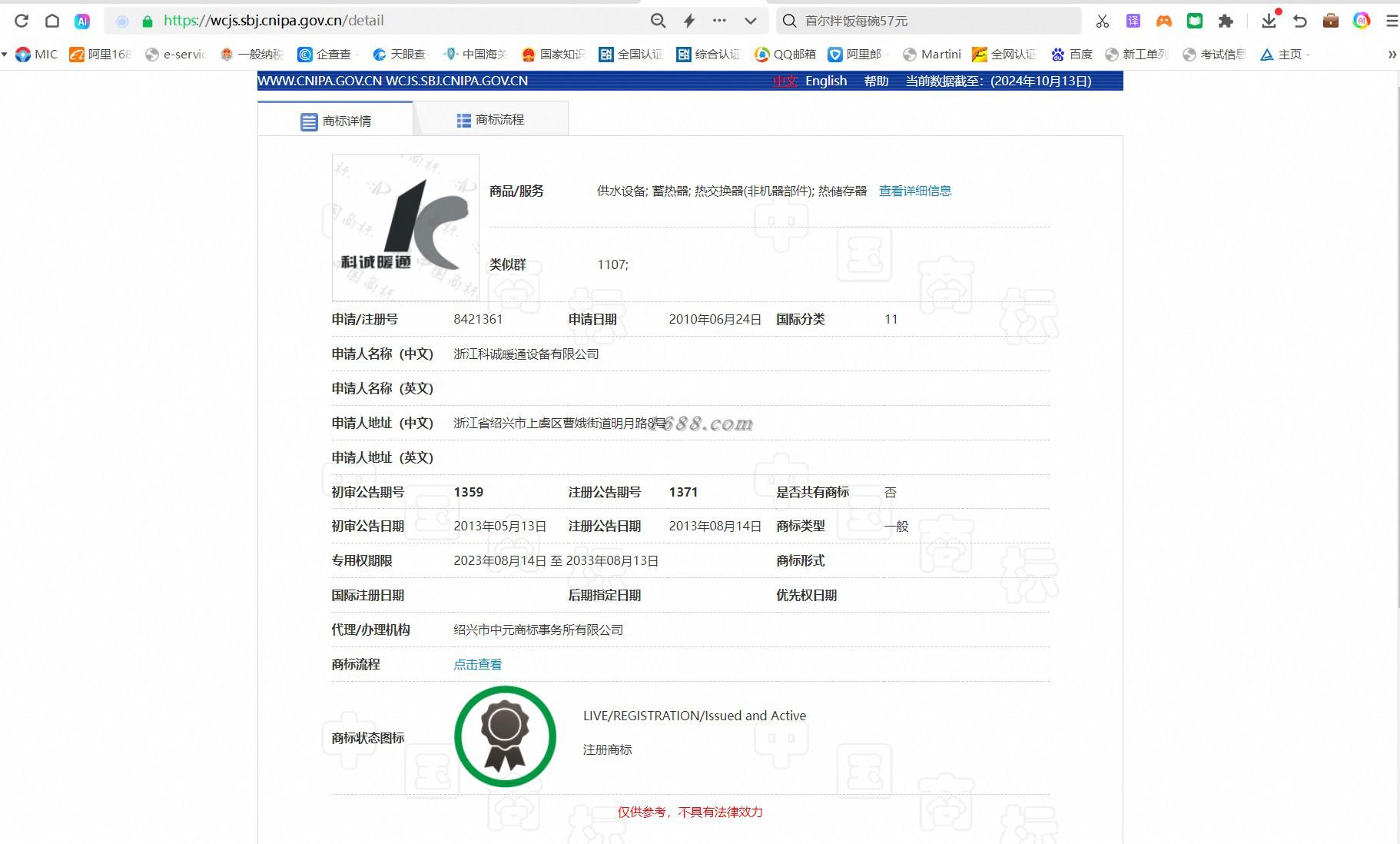Screen dimensions: 1400x844
Task: Open the AI assistant icon beside home
Action: click(x=82, y=21)
